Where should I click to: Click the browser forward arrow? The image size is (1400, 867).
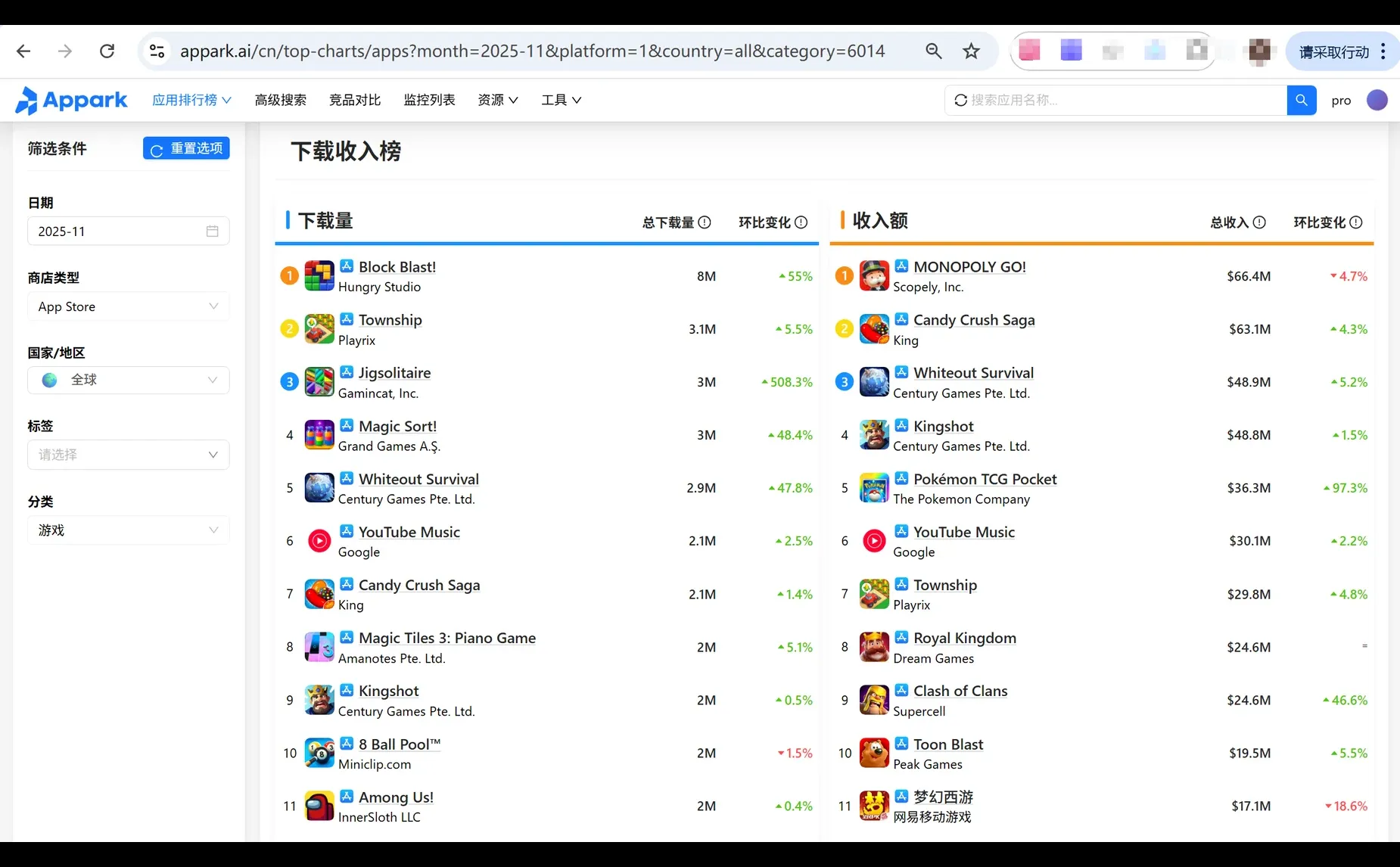pos(65,51)
